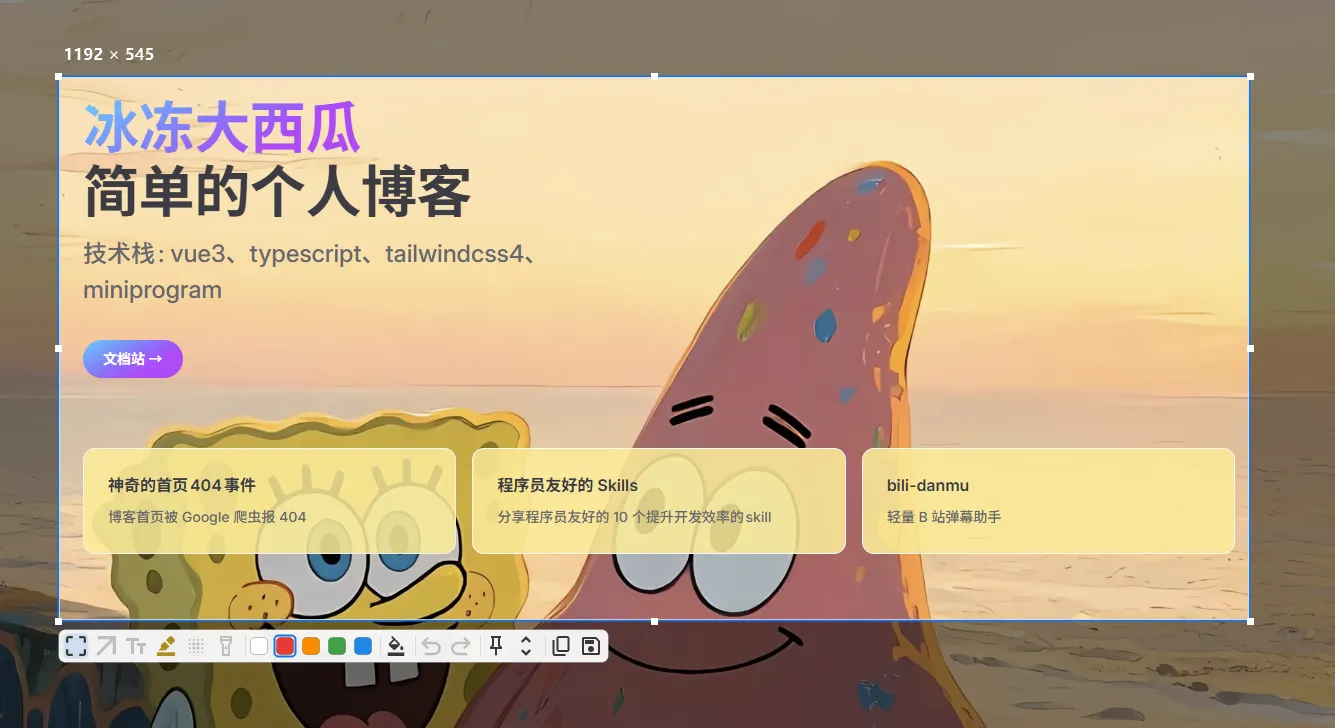Open the 程序员友好的 Skills card
Image resolution: width=1335 pixels, height=728 pixels.
[x=659, y=501]
